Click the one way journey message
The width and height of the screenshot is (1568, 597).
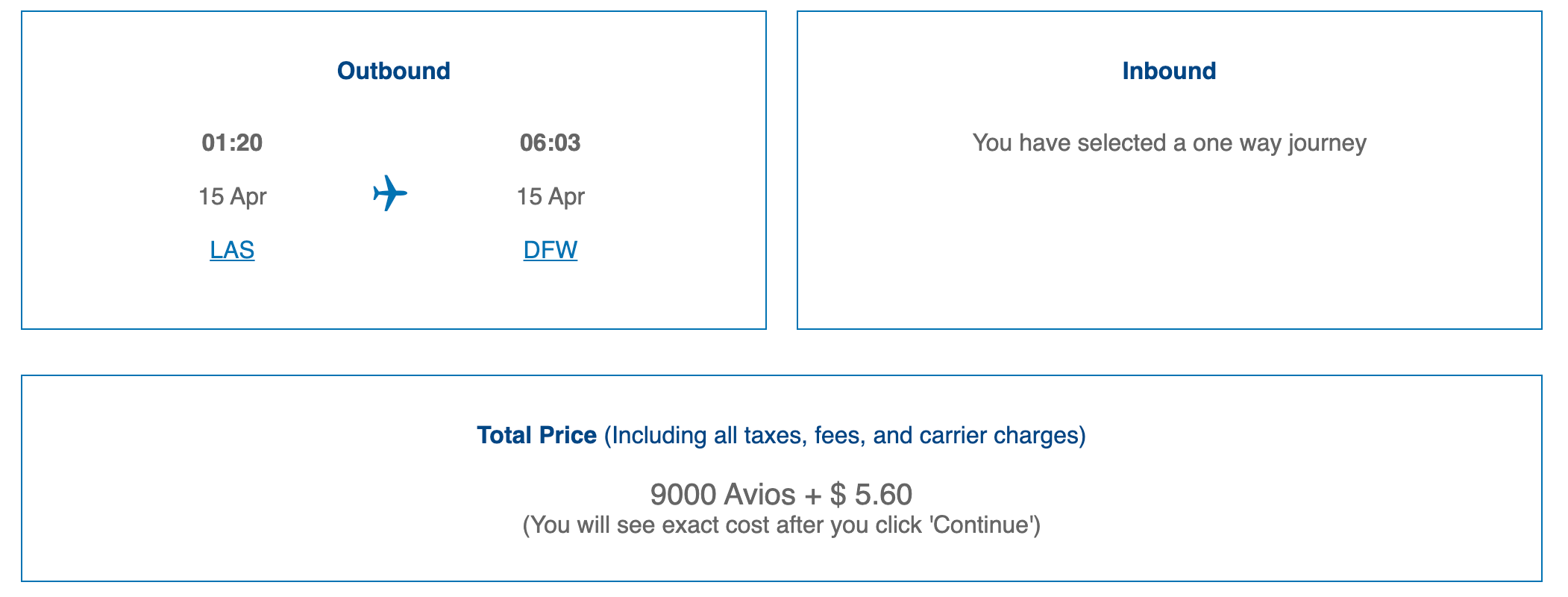coord(1168,143)
